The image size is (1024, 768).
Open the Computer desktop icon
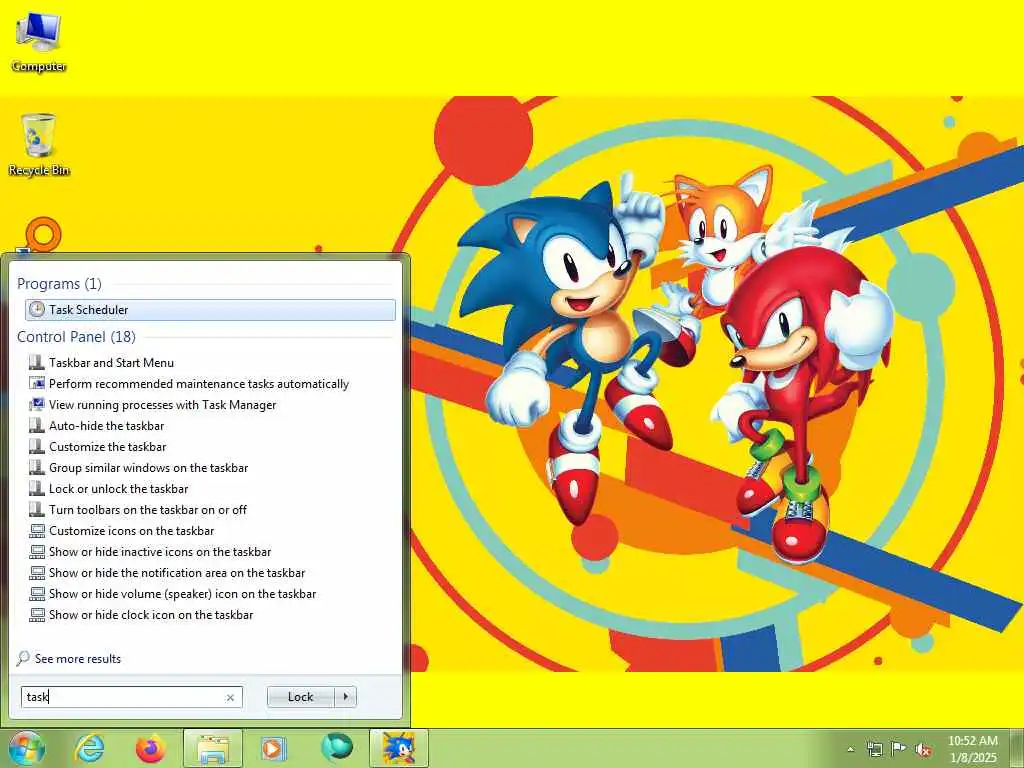pos(39,42)
